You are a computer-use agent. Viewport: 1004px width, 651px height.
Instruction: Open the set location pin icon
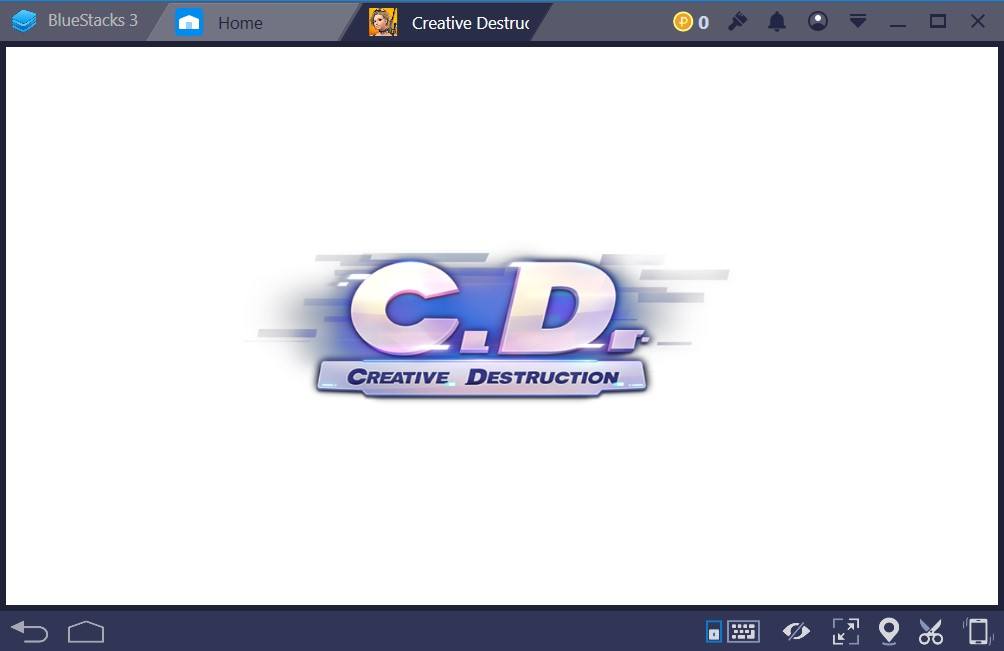click(x=889, y=631)
